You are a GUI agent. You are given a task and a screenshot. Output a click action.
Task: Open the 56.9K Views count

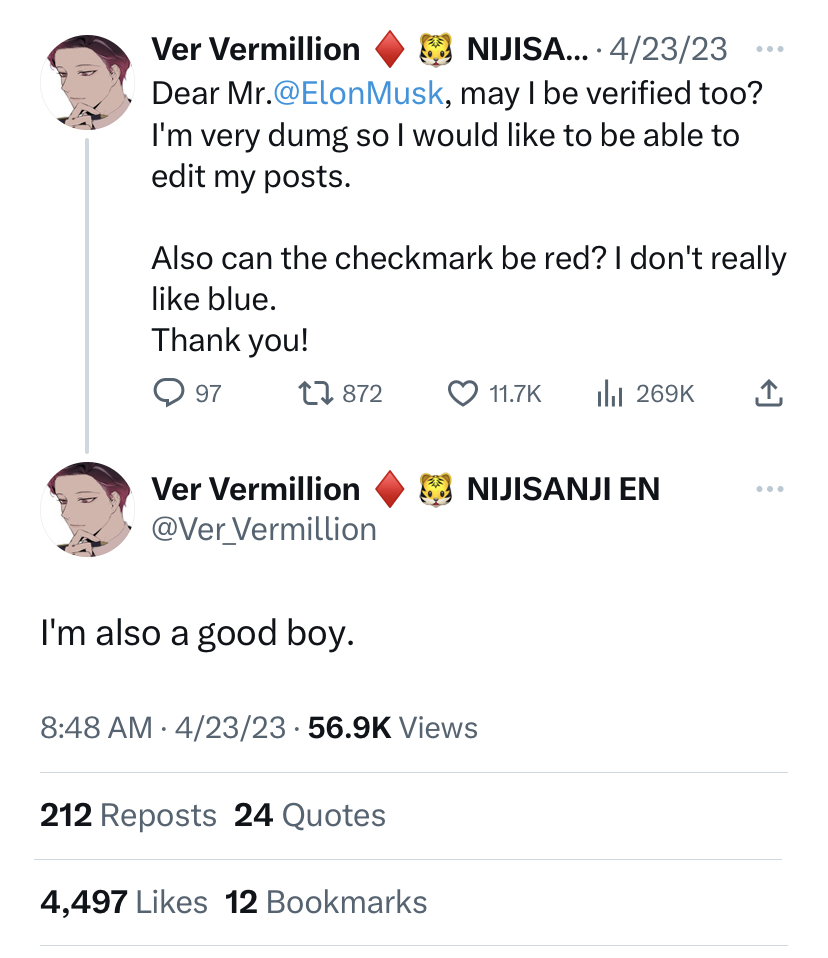tap(393, 727)
